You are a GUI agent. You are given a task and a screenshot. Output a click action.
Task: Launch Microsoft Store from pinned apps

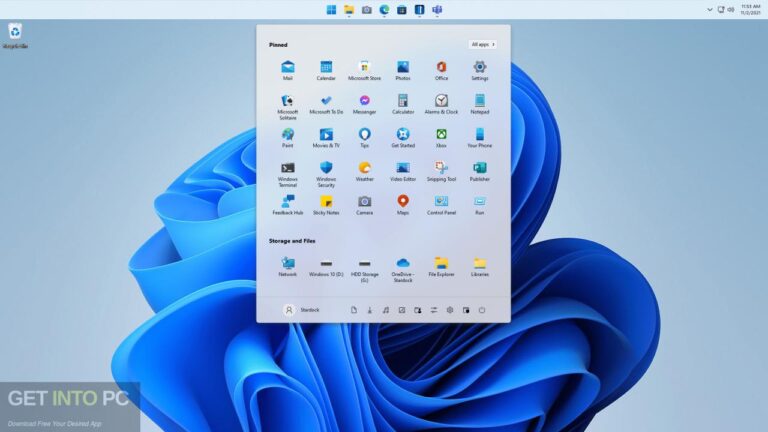[364, 70]
